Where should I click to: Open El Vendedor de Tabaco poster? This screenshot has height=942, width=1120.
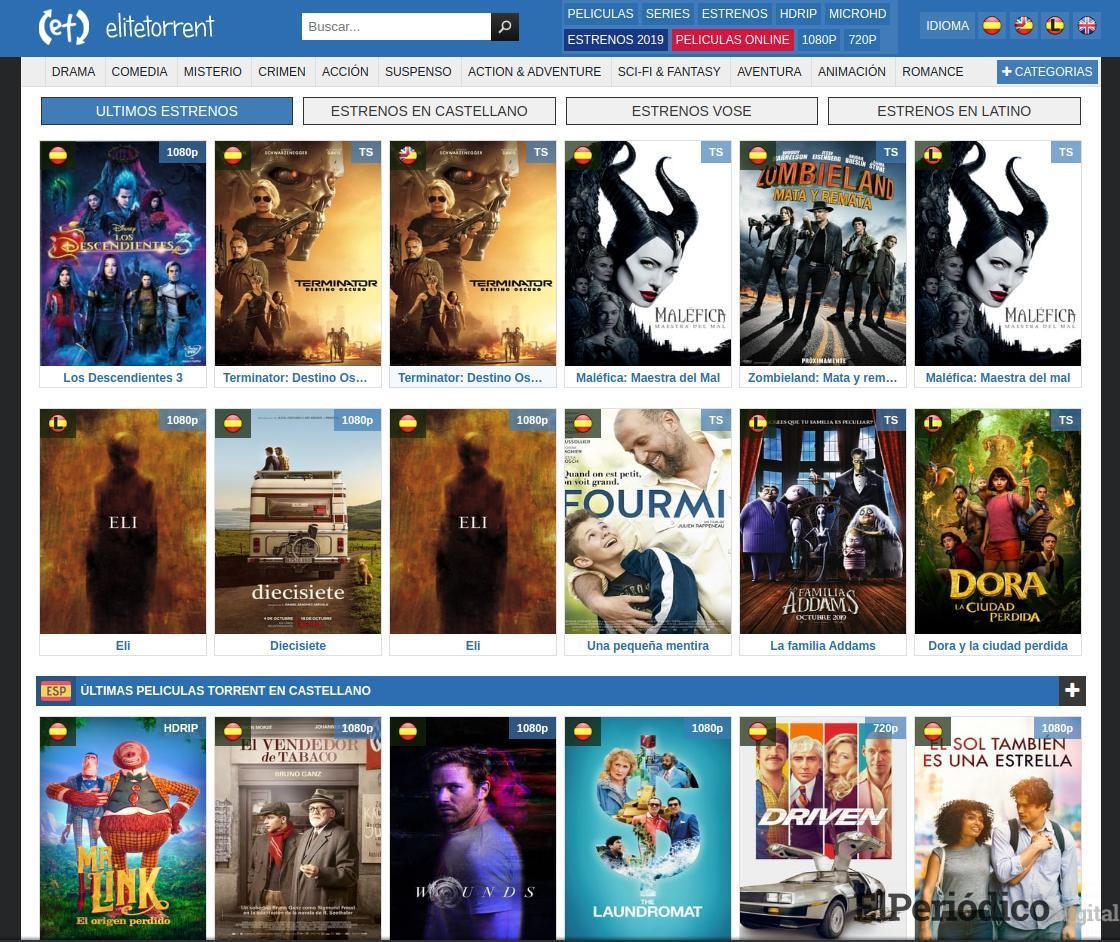(x=298, y=828)
